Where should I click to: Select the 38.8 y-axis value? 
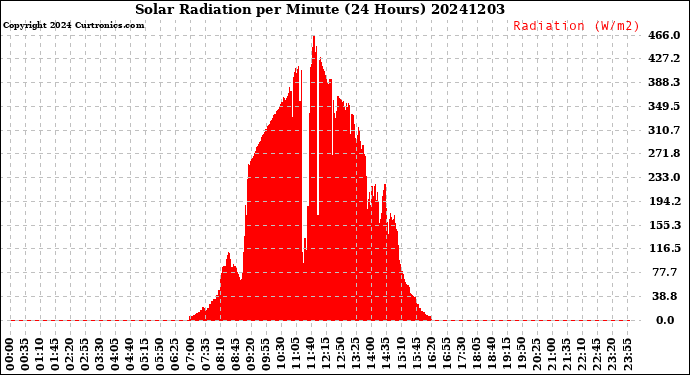point(665,296)
